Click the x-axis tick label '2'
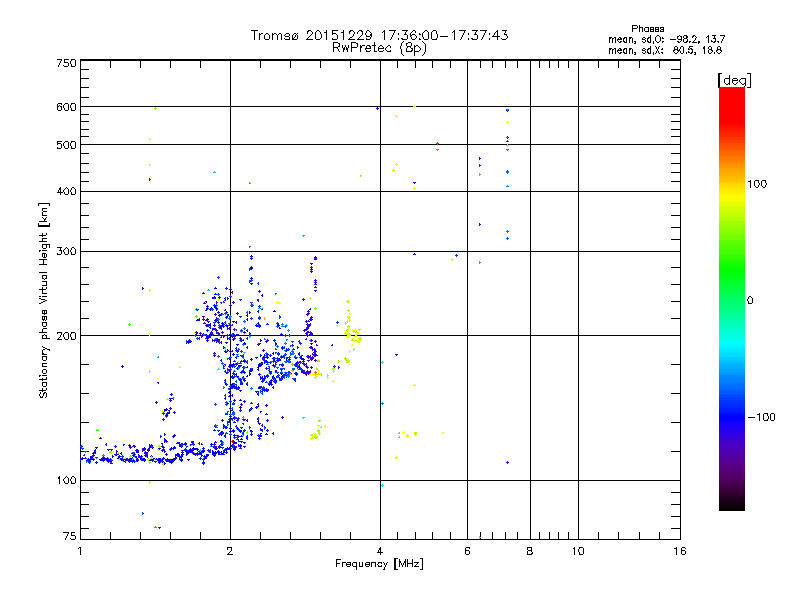The width and height of the screenshot is (800, 600). click(230, 551)
